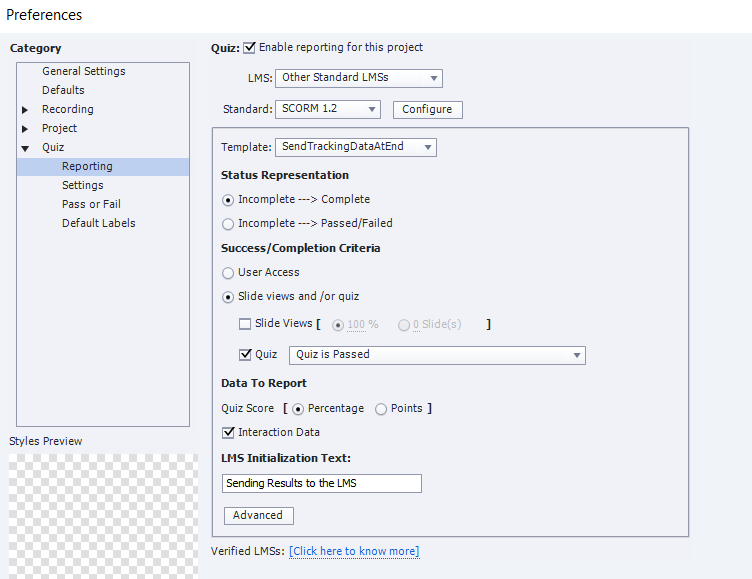Open Pass or Fail quiz settings
Screen dimensions: 752x579
click(x=91, y=204)
